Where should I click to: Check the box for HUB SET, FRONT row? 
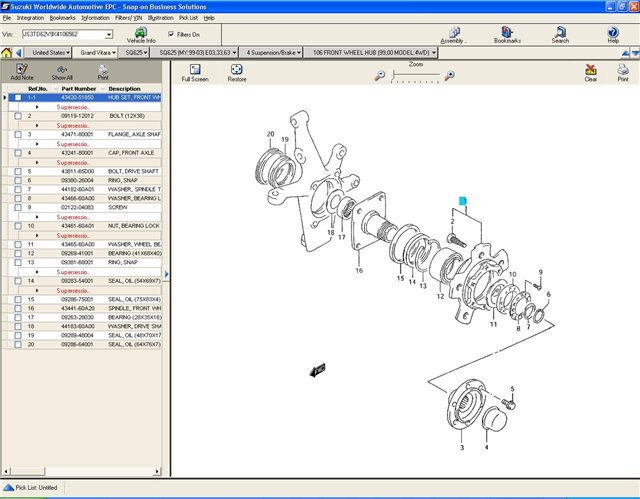pyautogui.click(x=18, y=97)
